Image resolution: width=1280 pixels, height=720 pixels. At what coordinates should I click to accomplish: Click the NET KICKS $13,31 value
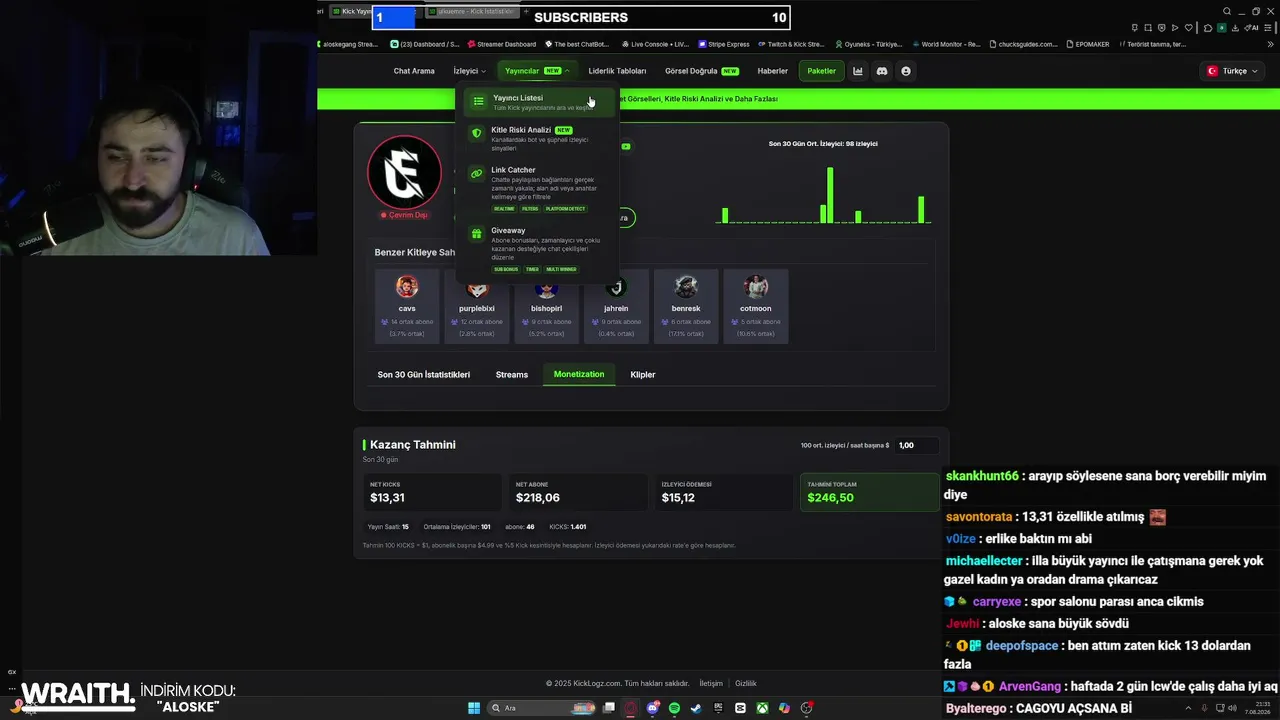(387, 498)
